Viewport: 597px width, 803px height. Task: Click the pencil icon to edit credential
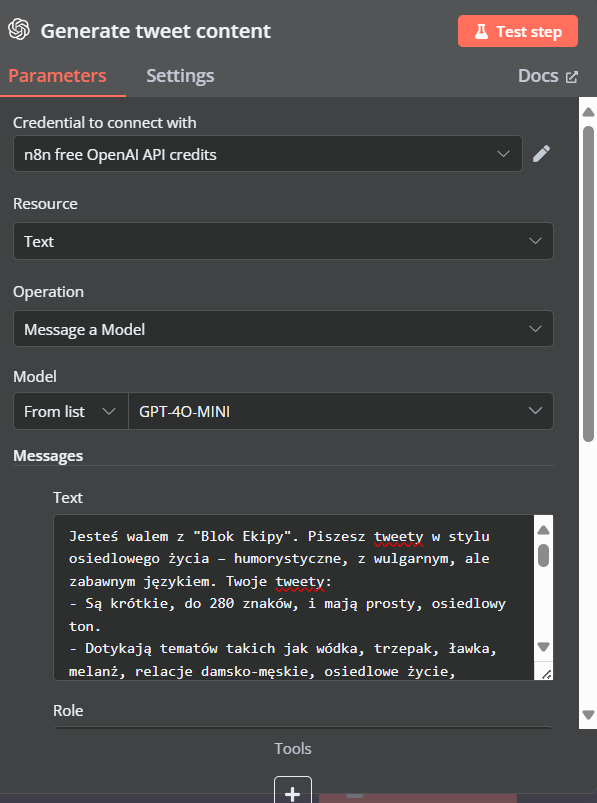click(x=541, y=154)
